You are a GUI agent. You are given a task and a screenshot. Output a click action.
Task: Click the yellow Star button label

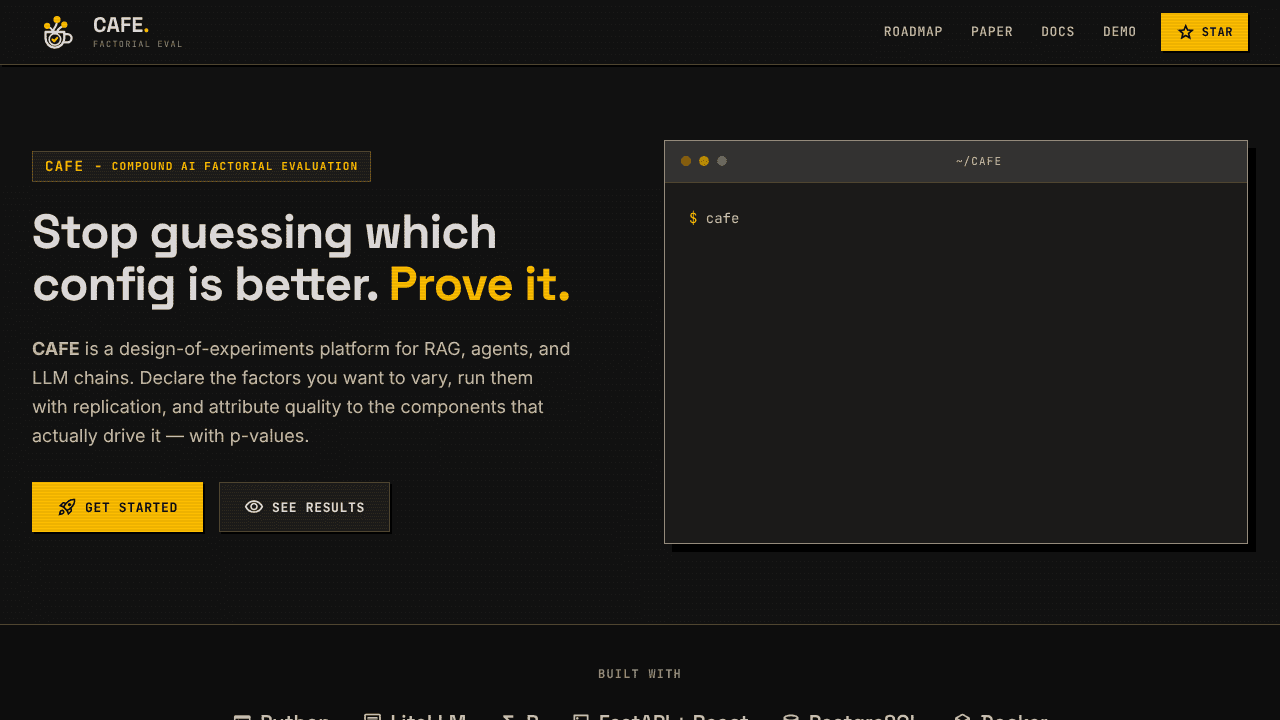1217,32
